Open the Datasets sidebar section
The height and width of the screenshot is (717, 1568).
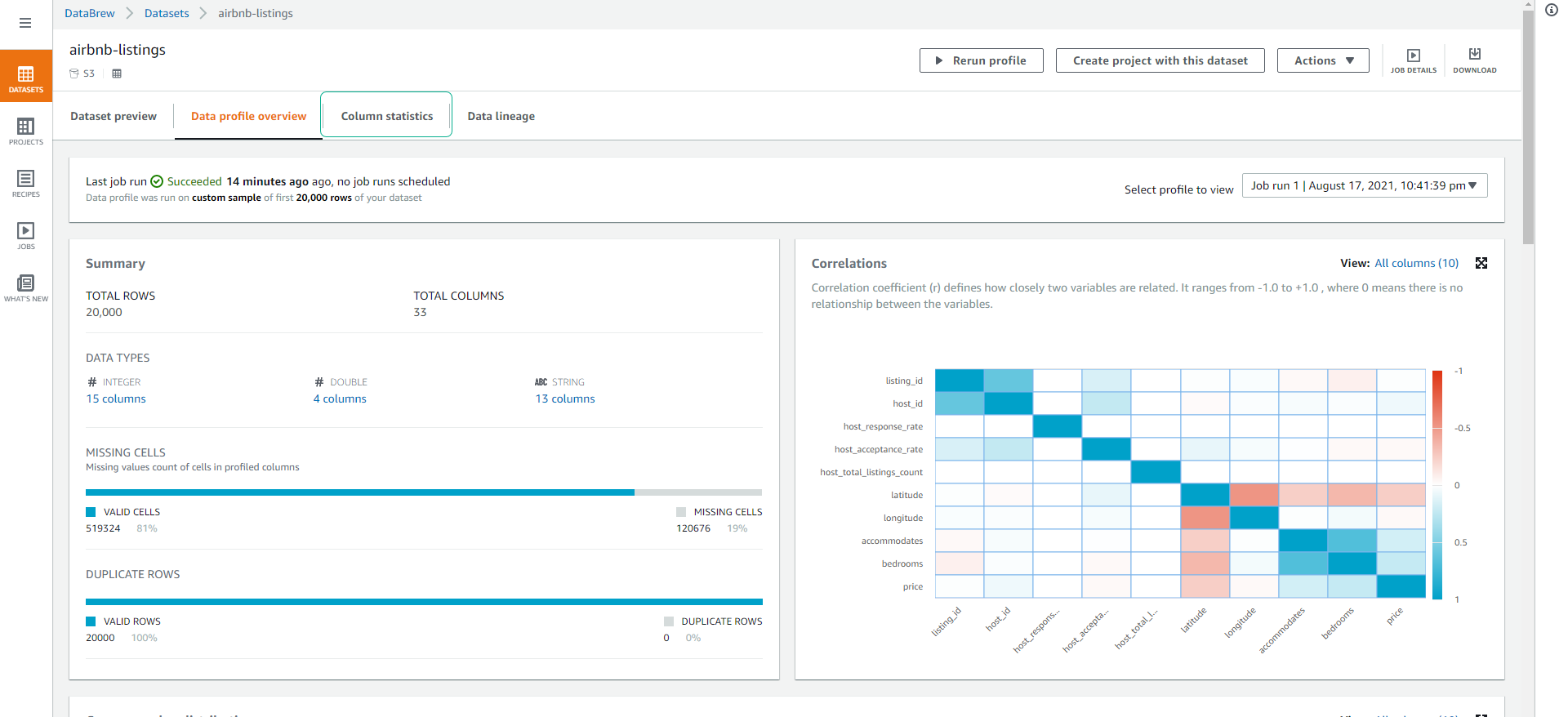[26, 76]
